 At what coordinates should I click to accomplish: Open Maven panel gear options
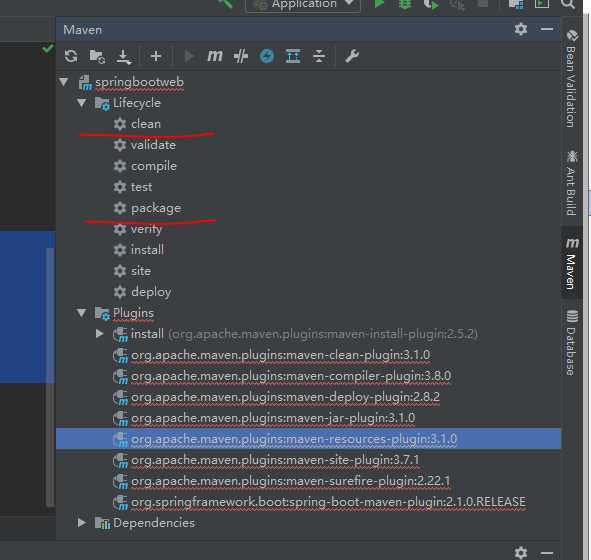(x=521, y=29)
